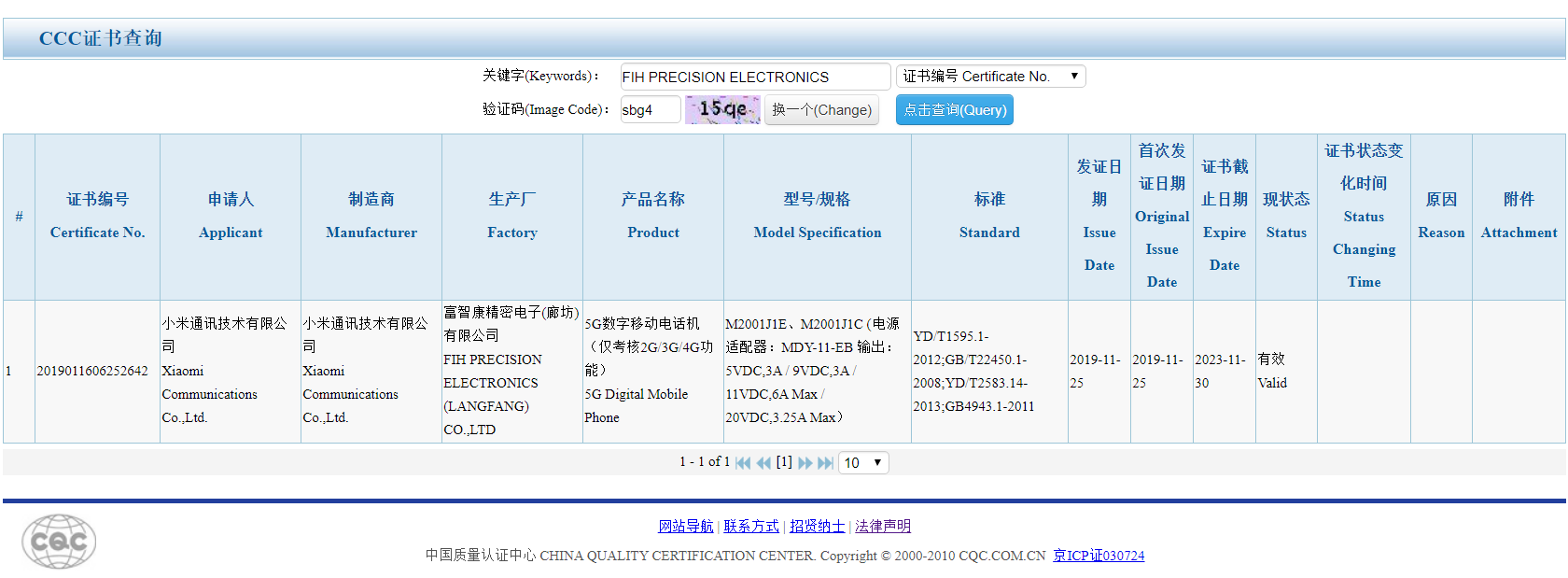Select certificate number 2019011606252642
Screen dimensions: 1568x578
click(92, 372)
